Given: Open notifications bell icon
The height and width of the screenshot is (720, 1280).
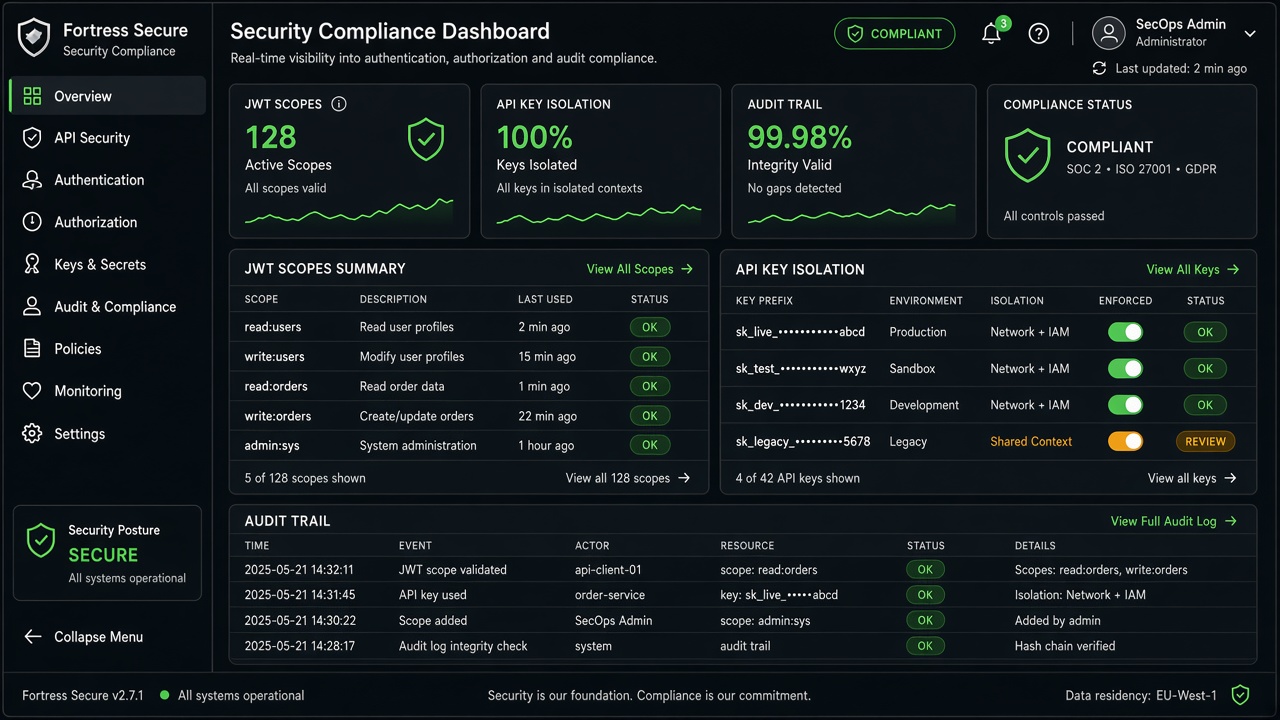Looking at the screenshot, I should pos(991,34).
